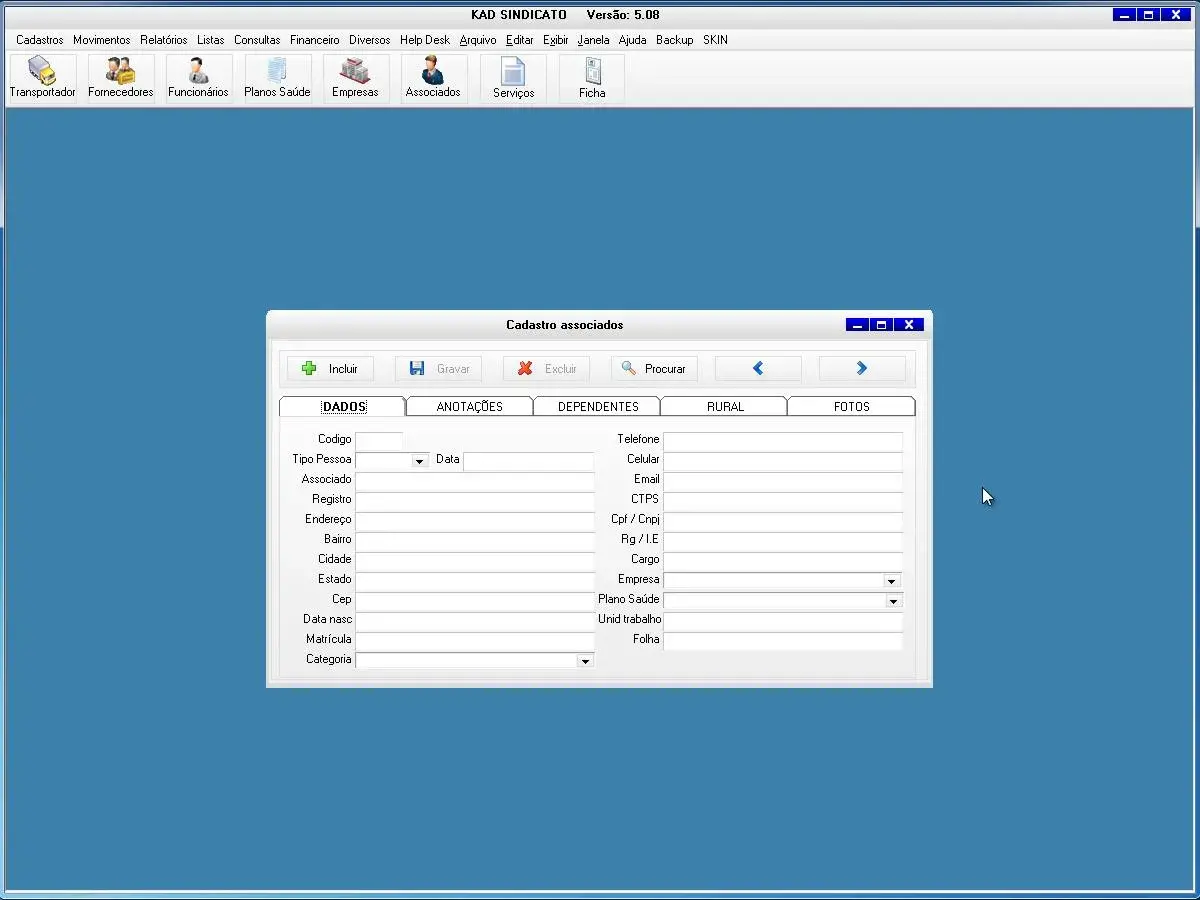Open the Listas menu

[211, 40]
